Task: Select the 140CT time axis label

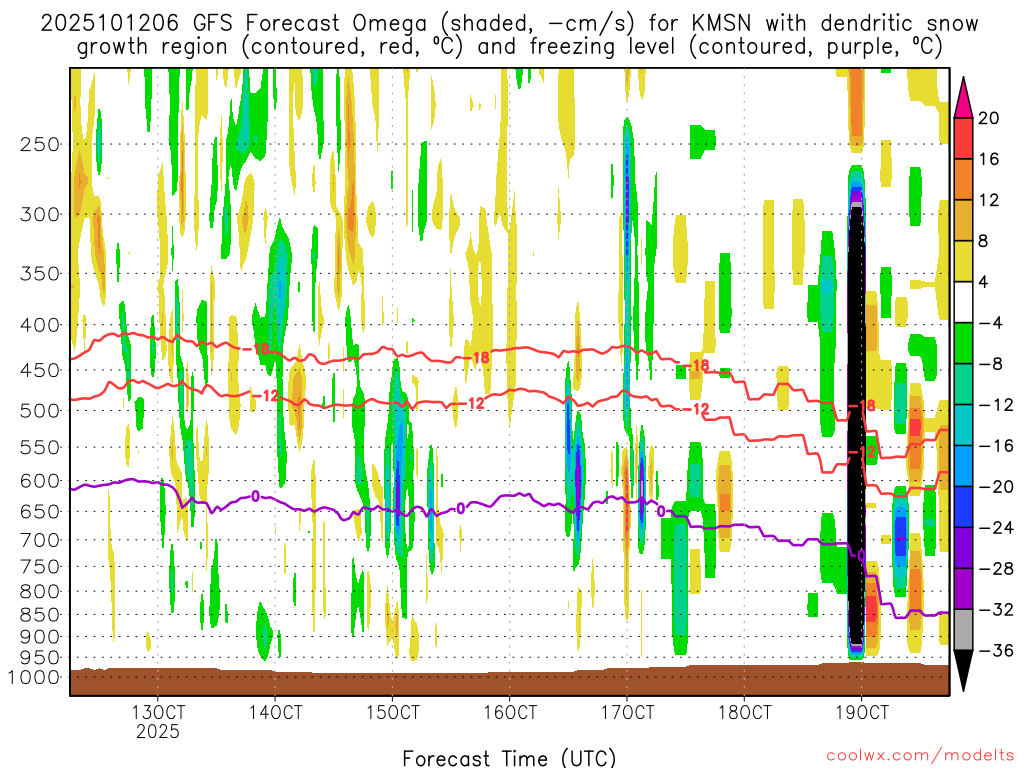Action: click(x=275, y=712)
